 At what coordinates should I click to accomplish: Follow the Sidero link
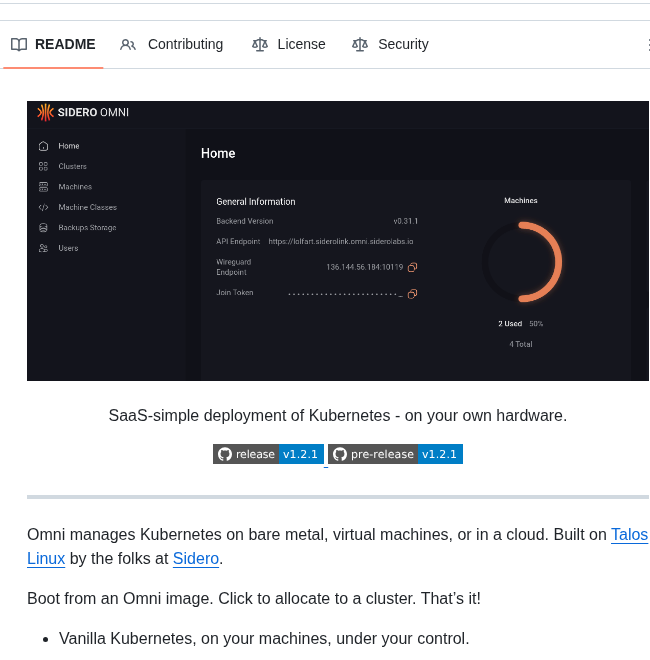pos(195,558)
